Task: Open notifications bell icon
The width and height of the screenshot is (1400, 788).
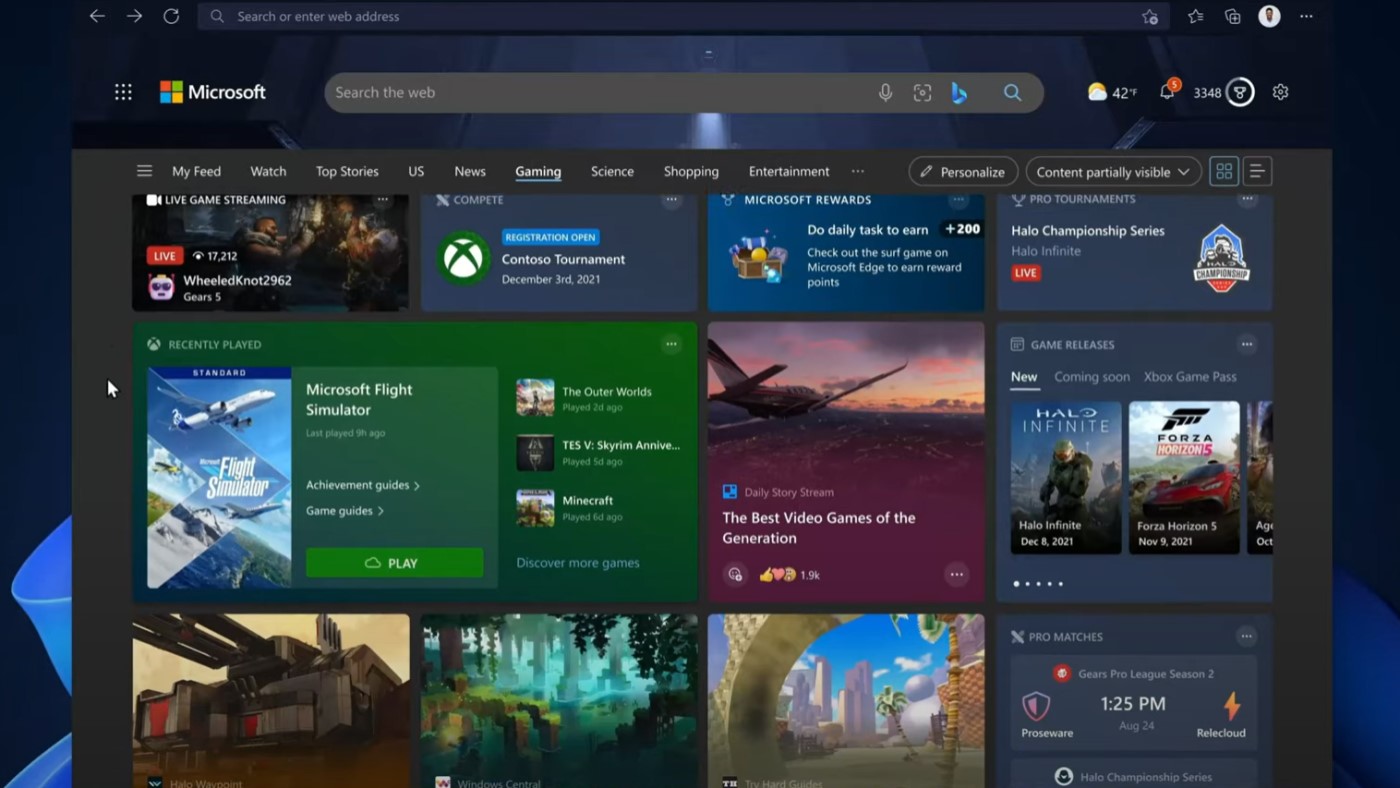Action: click(1167, 91)
